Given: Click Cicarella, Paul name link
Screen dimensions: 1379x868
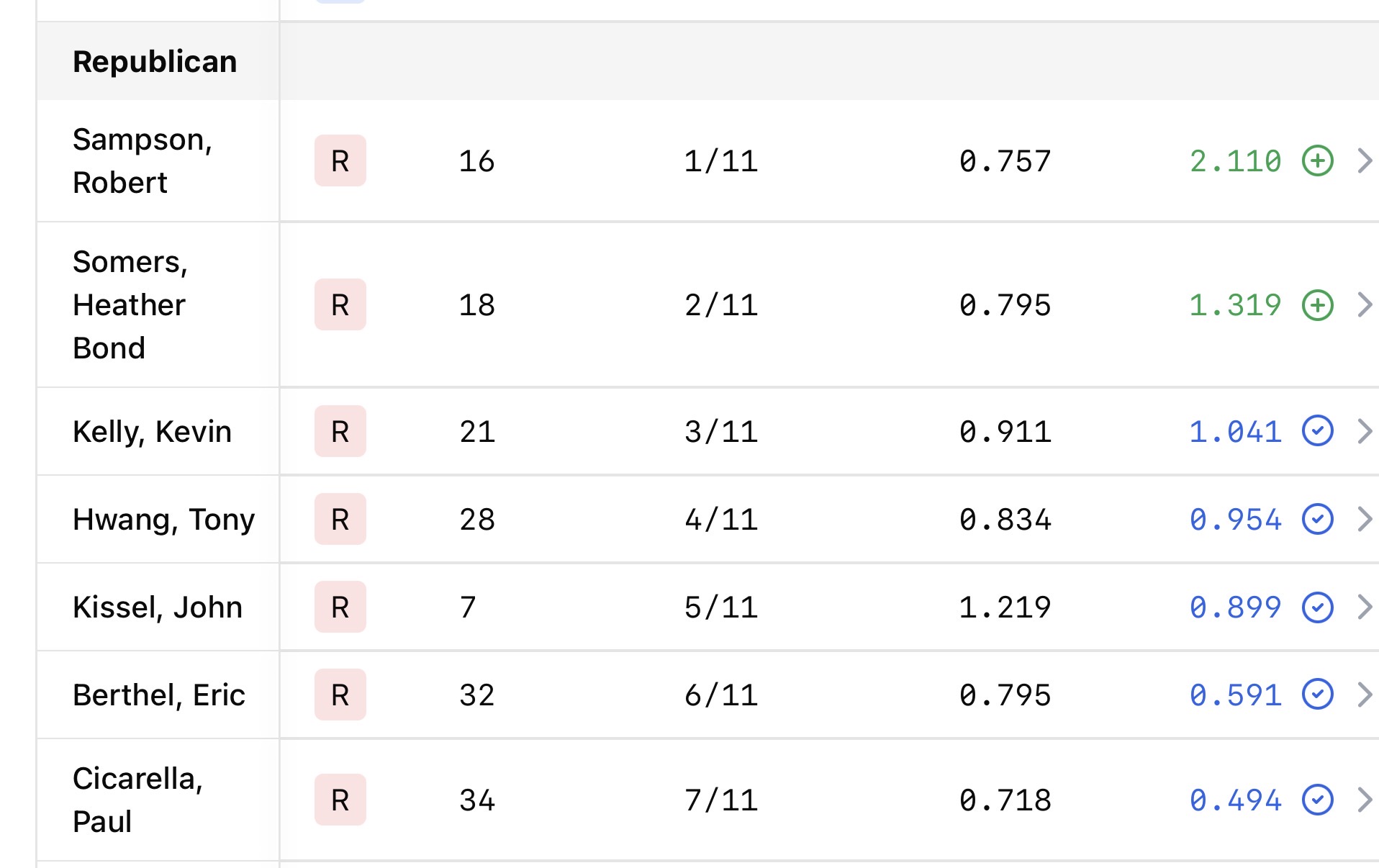Looking at the screenshot, I should (137, 800).
